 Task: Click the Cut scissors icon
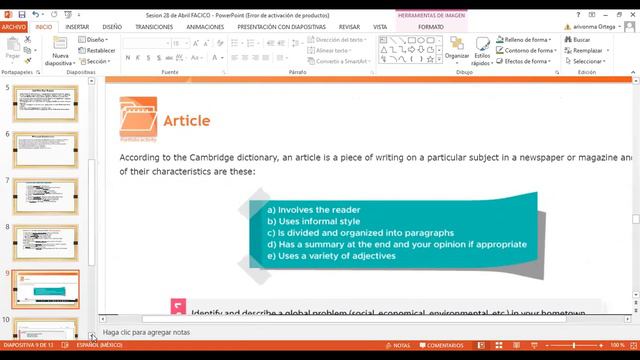(x=27, y=39)
